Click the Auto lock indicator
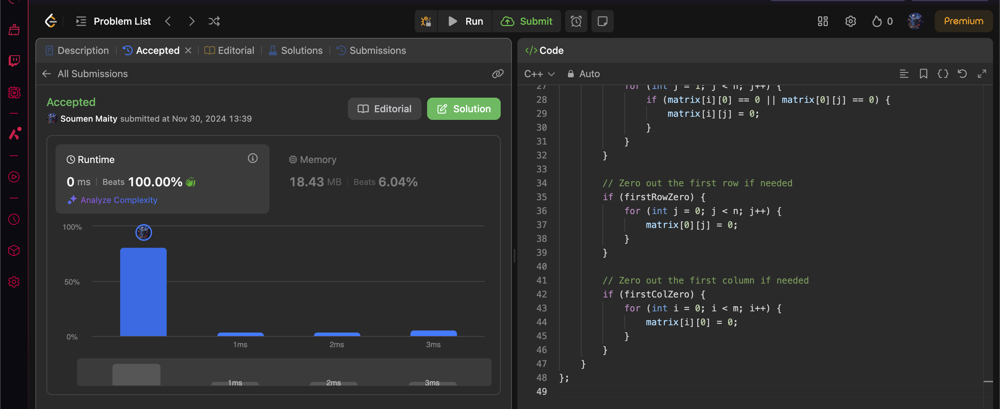 point(584,74)
